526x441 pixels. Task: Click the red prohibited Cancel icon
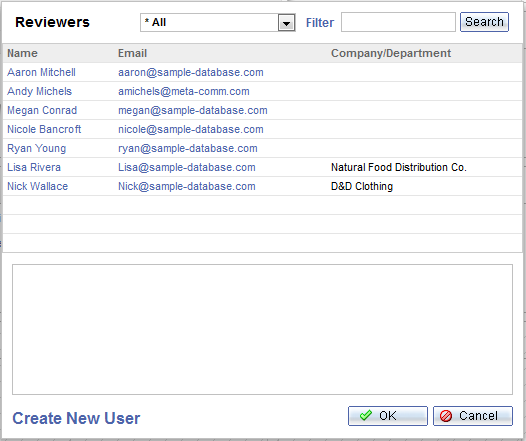446,416
